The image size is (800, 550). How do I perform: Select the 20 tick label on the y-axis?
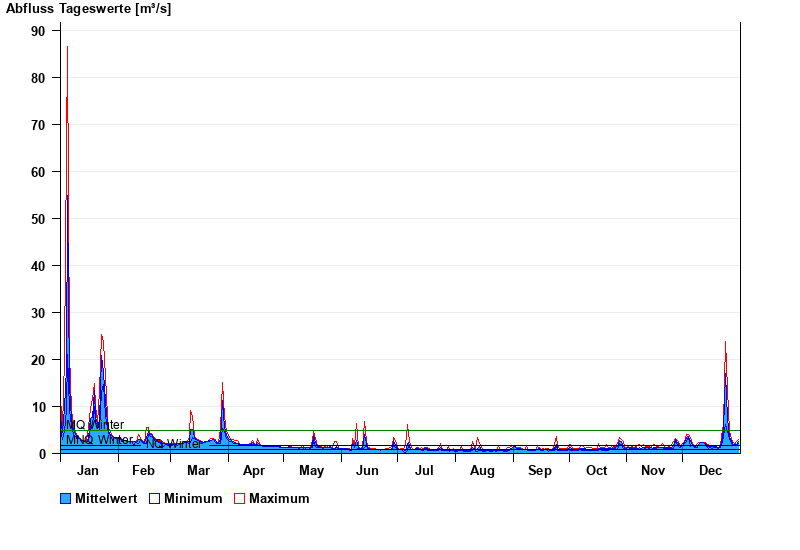[x=38, y=360]
